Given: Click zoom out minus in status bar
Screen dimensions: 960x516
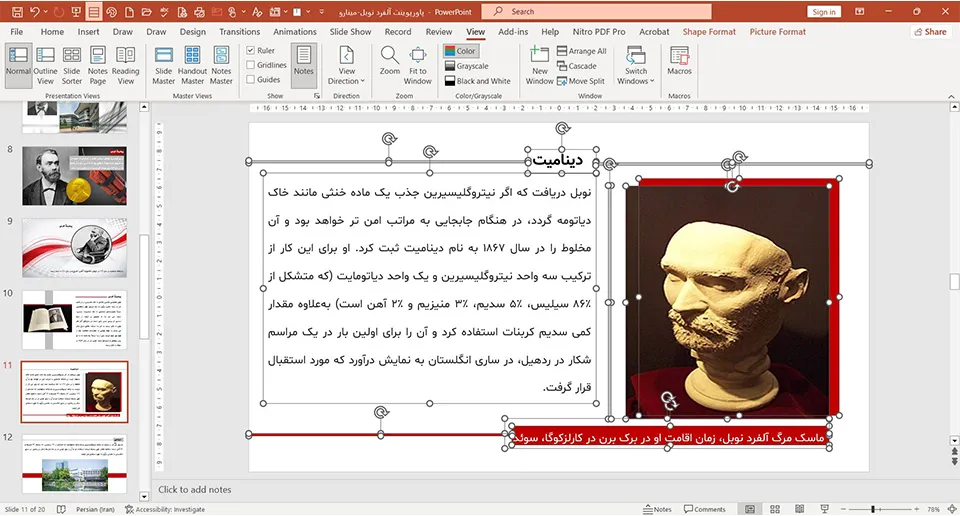Looking at the screenshot, I should click(843, 509).
